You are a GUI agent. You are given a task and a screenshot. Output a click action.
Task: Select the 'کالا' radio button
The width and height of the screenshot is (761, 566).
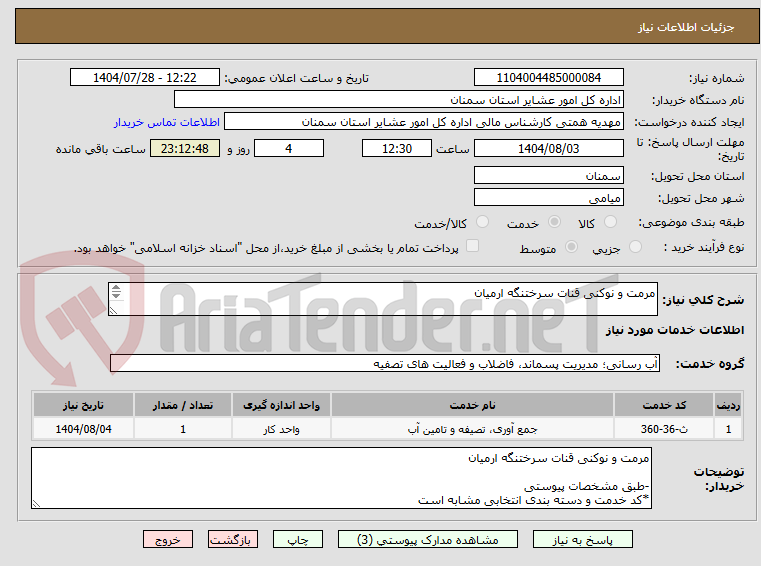pos(610,222)
